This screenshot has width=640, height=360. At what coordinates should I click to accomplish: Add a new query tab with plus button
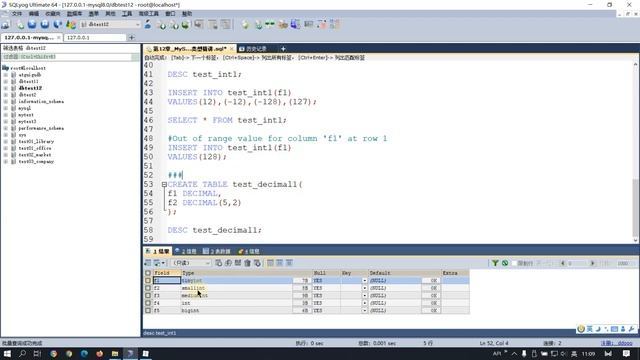(x=283, y=49)
